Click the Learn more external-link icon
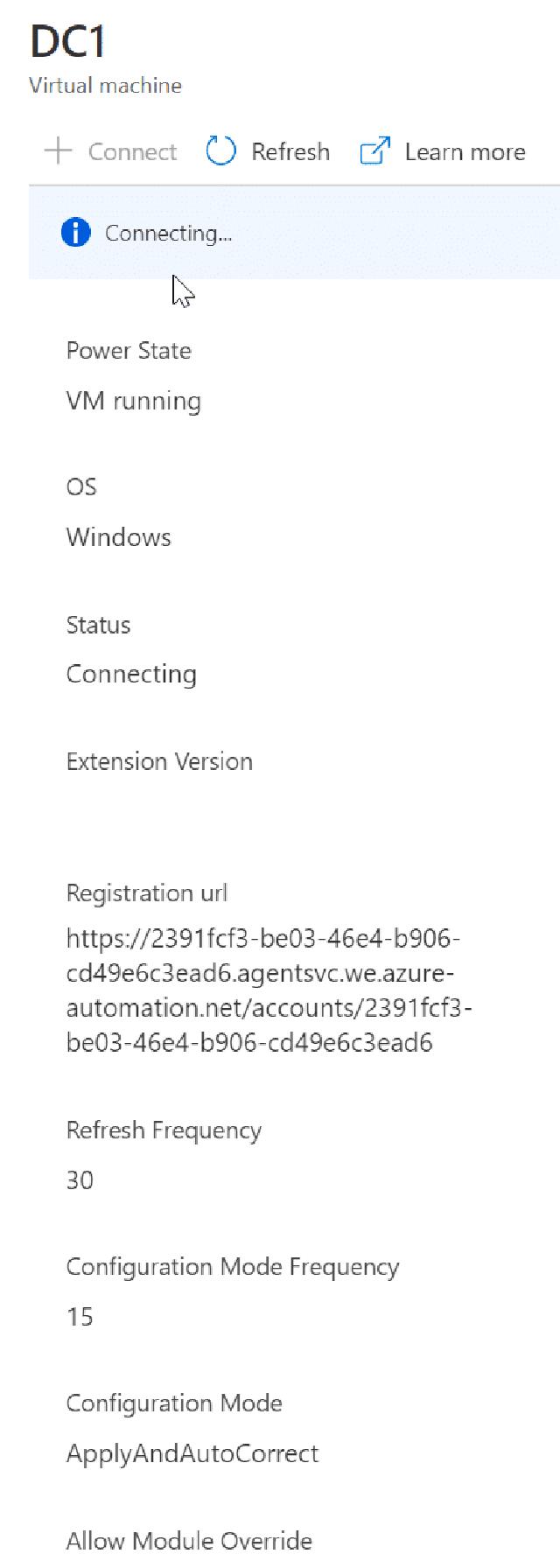 [374, 151]
